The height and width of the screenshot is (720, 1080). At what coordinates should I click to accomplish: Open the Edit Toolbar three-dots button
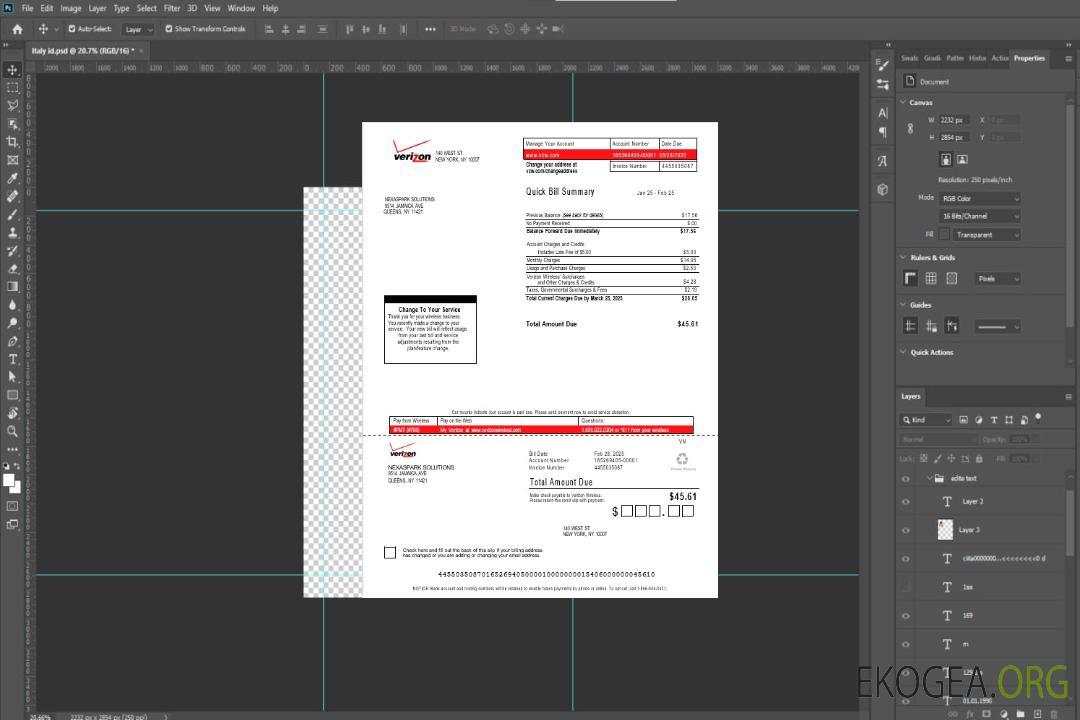[12, 449]
